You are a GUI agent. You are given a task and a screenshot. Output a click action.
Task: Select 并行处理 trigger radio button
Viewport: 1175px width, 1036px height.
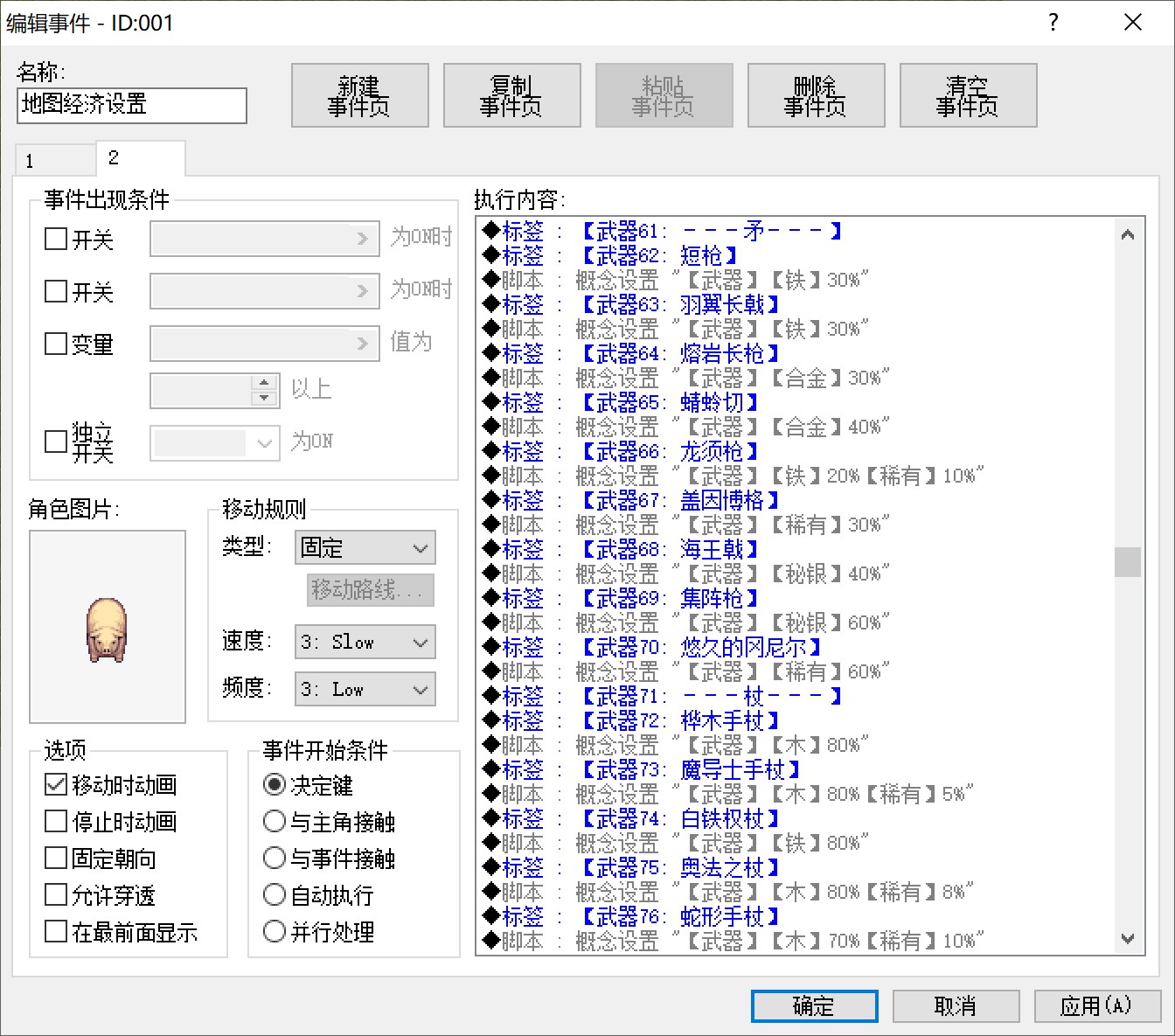coord(275,932)
